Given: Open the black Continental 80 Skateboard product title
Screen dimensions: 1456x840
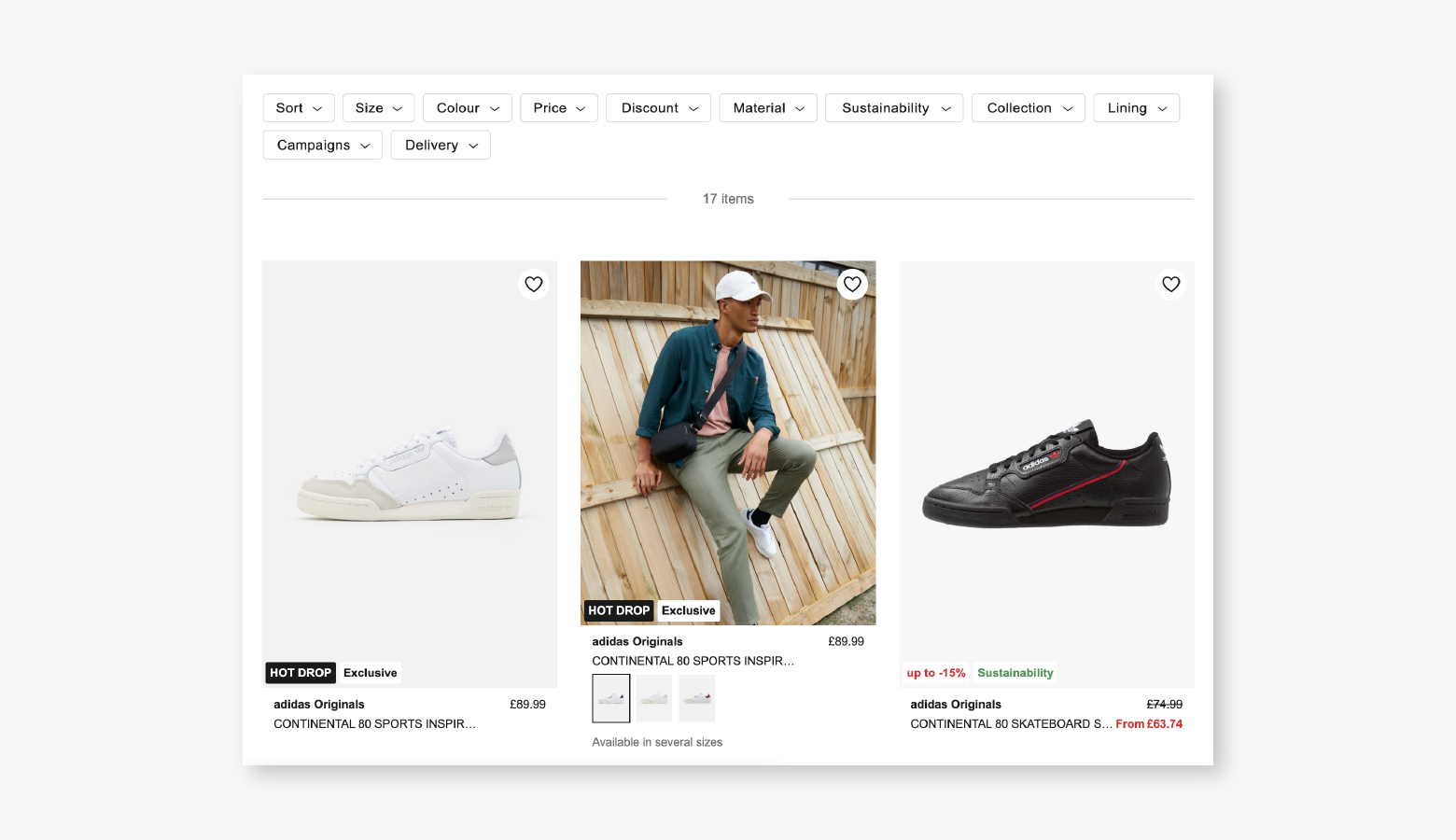Looking at the screenshot, I should point(1011,724).
